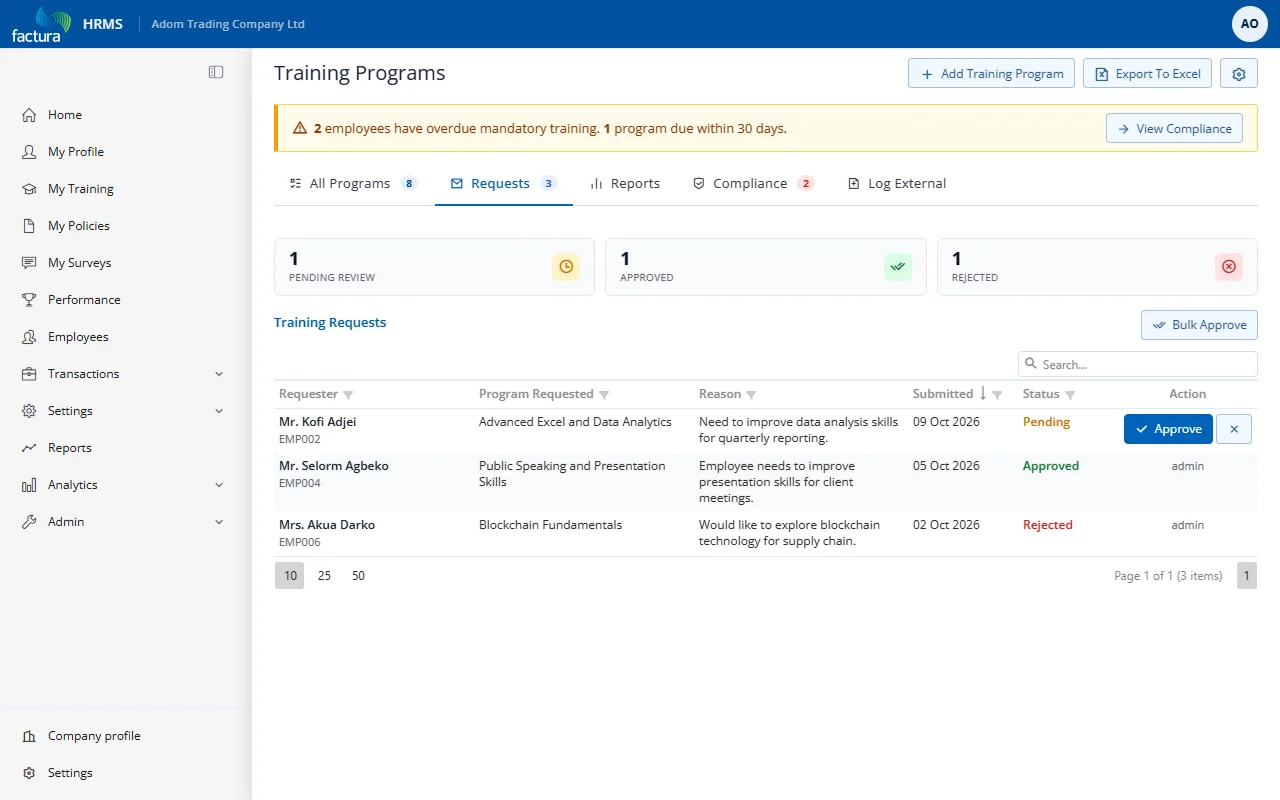Image resolution: width=1280 pixels, height=800 pixels.
Task: Click View Compliance button
Action: pyautogui.click(x=1174, y=128)
